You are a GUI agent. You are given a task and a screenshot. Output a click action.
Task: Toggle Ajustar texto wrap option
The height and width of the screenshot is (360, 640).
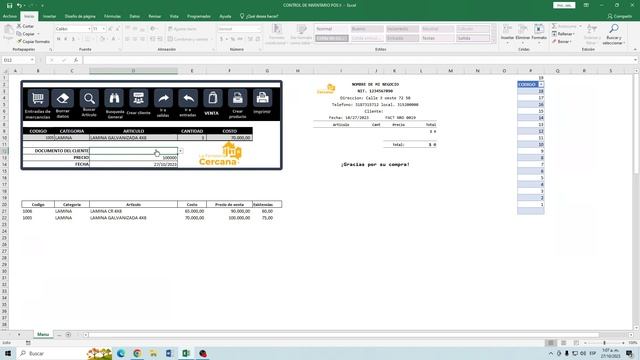point(182,29)
